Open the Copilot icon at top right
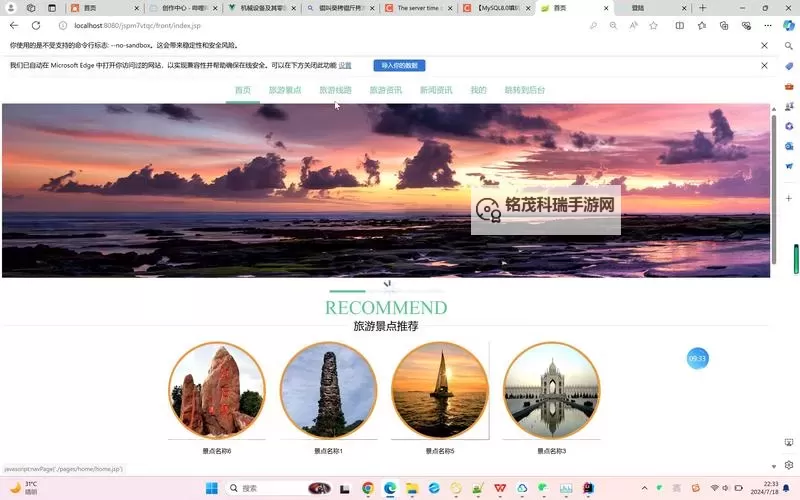This screenshot has height=500, width=800. click(789, 26)
